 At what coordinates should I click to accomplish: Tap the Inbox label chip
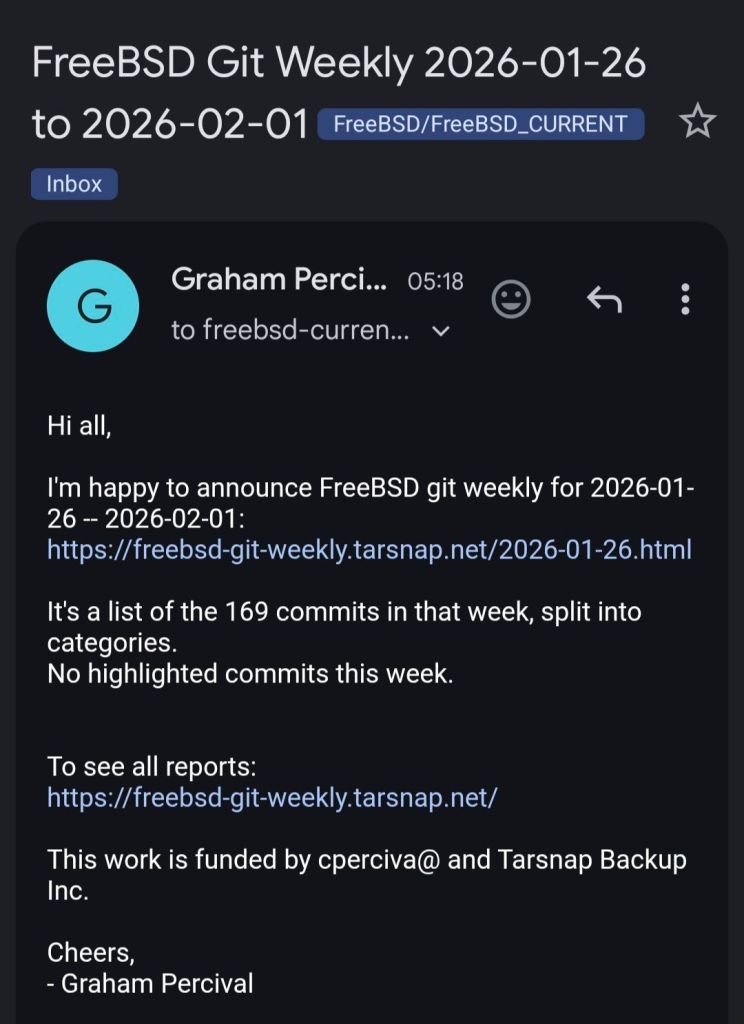click(74, 184)
